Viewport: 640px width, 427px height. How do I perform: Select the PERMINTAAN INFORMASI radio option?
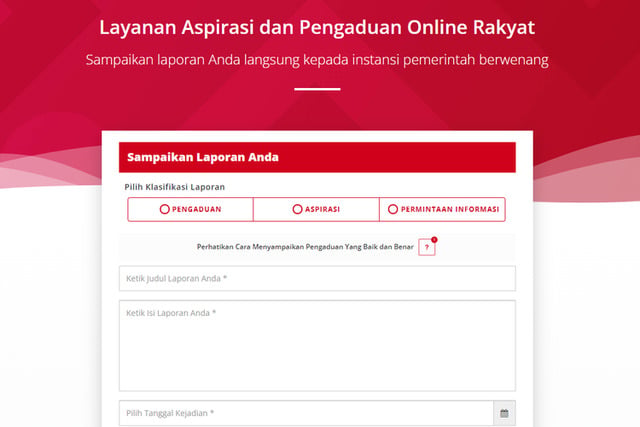[x=442, y=209]
